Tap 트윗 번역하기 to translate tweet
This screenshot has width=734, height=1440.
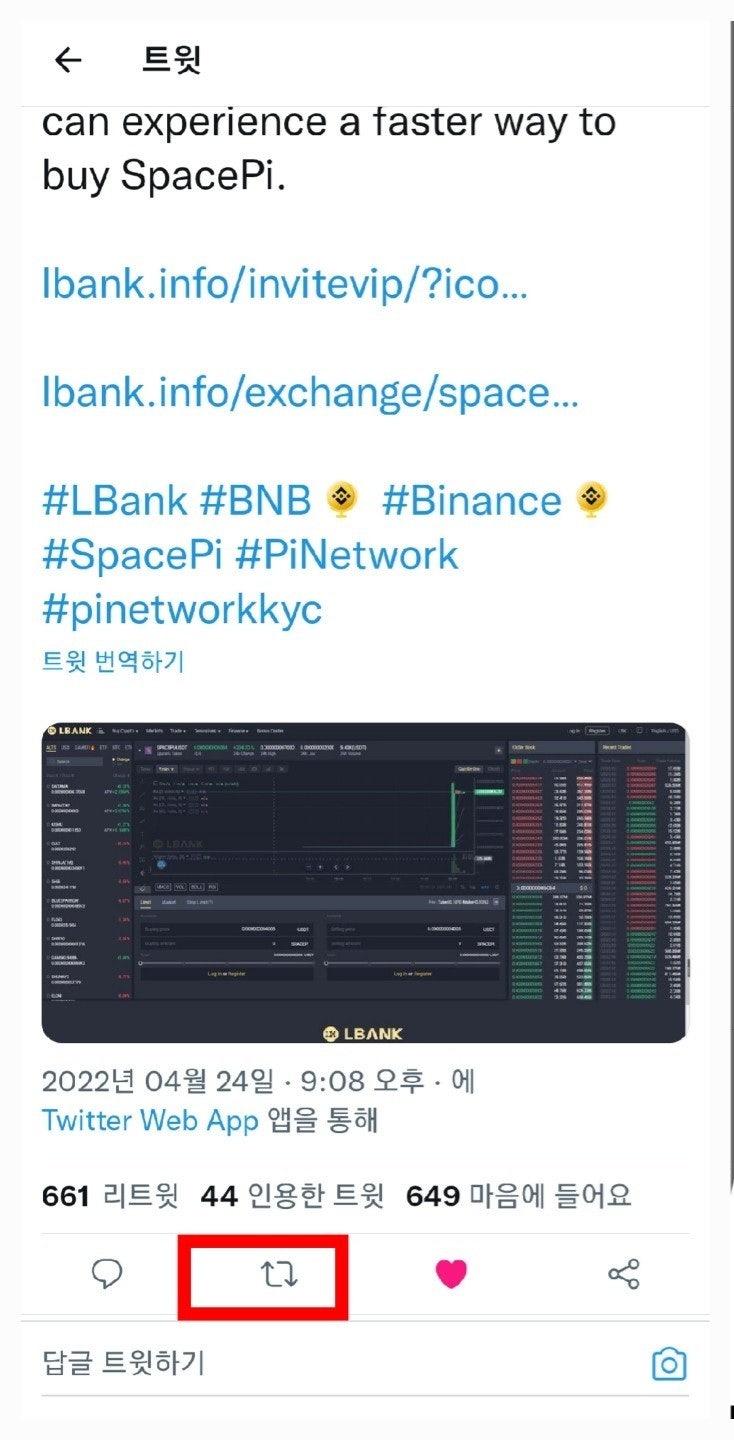pyautogui.click(x=113, y=661)
